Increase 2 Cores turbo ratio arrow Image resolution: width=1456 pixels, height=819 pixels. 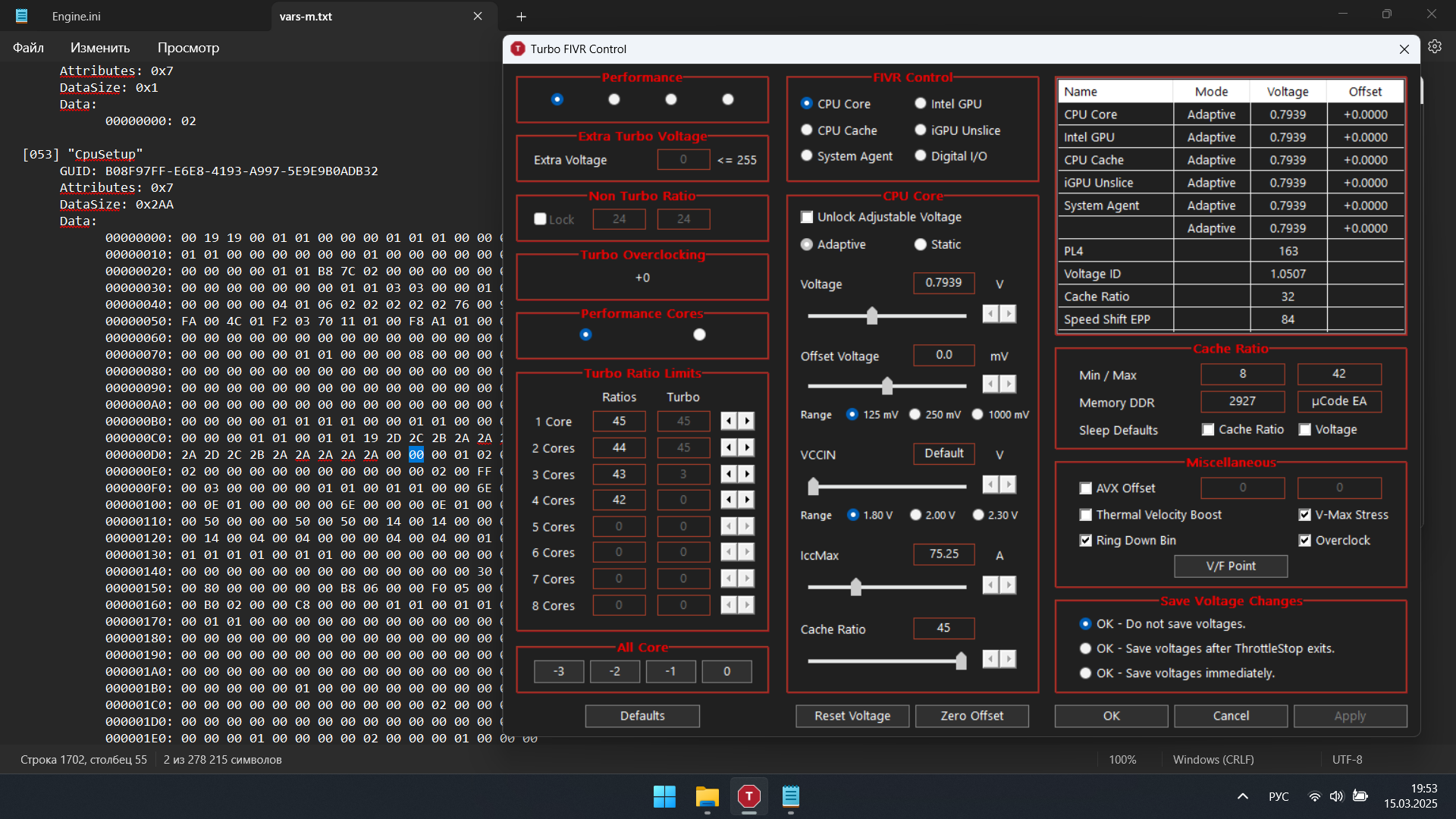coord(747,447)
